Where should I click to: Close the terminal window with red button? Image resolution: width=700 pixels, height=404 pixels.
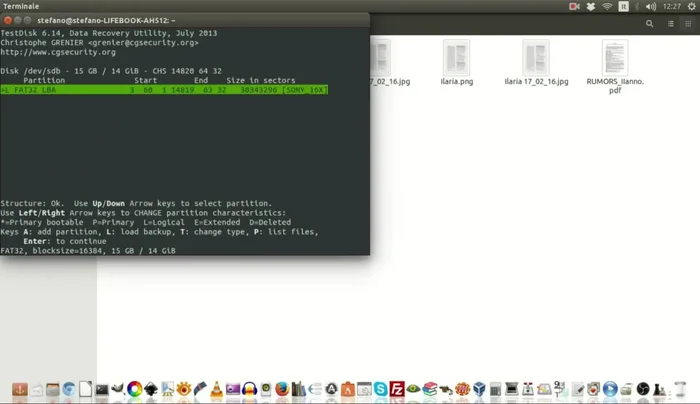point(8,20)
